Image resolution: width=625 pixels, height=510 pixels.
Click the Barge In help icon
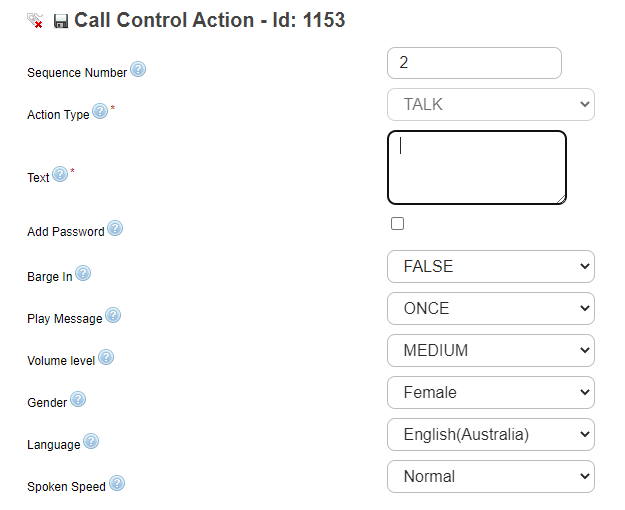point(83,273)
